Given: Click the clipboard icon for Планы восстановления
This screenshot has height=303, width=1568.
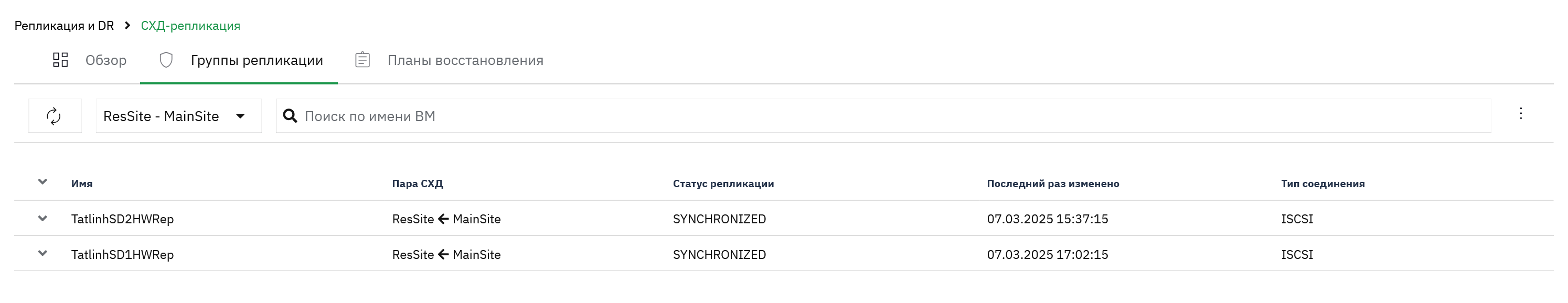Looking at the screenshot, I should 363,60.
